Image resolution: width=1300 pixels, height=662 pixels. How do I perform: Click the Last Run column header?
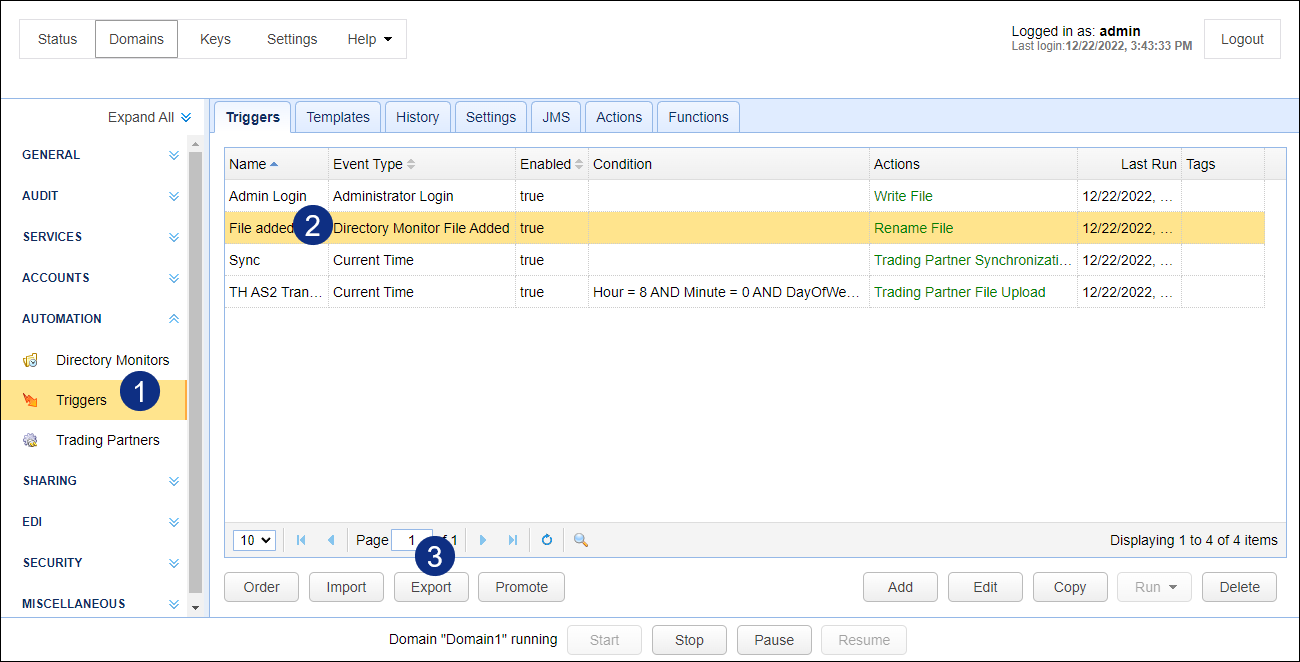[1129, 164]
